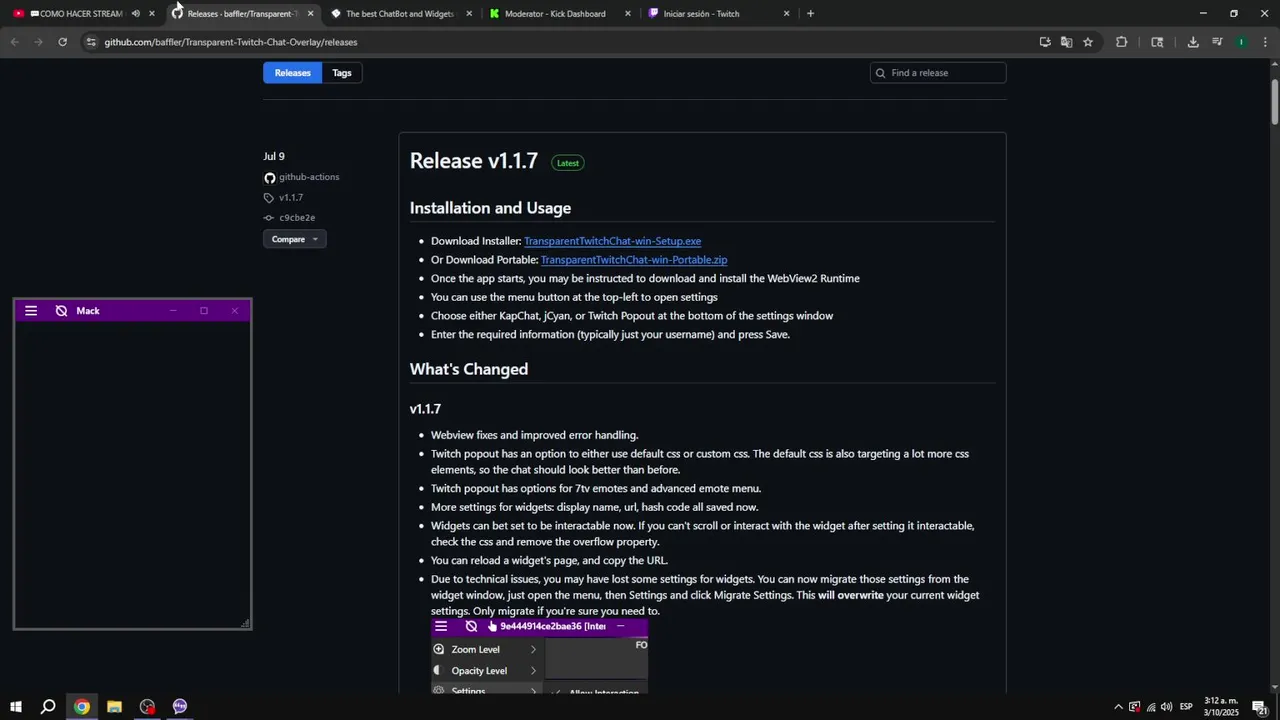Select the Tags tab on GitHub
The image size is (1280, 720).
point(342,73)
